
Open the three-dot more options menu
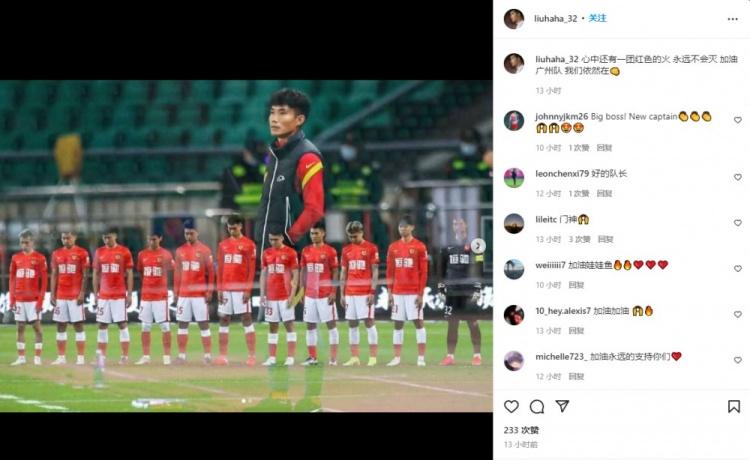click(732, 19)
